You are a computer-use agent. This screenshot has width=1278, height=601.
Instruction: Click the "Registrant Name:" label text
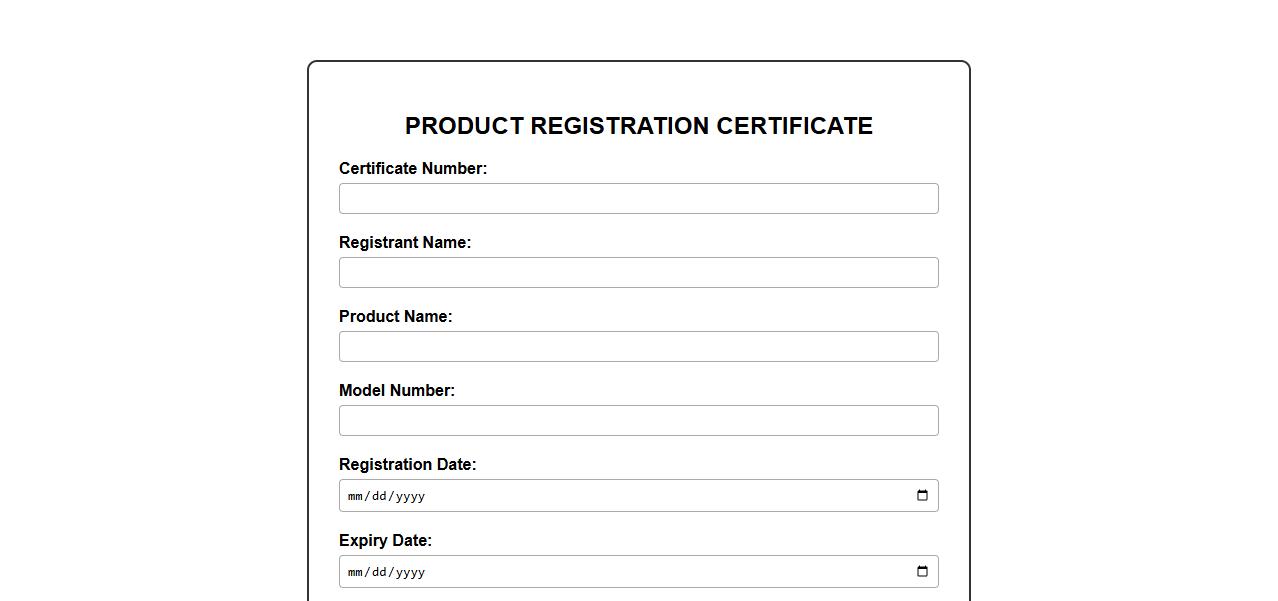(405, 243)
